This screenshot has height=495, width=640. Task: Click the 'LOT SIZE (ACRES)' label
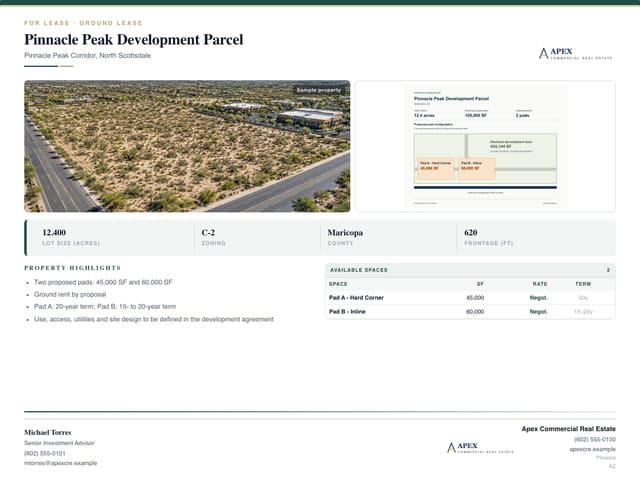(x=71, y=243)
